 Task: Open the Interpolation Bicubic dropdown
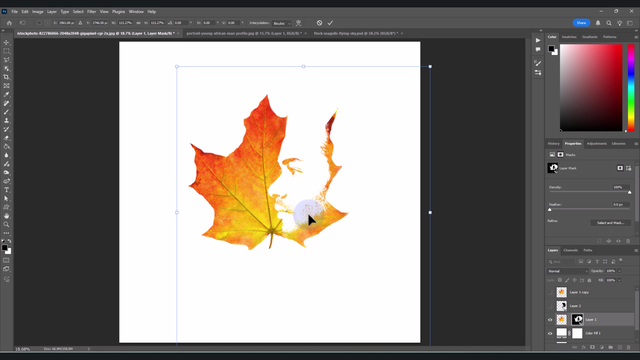click(282, 23)
